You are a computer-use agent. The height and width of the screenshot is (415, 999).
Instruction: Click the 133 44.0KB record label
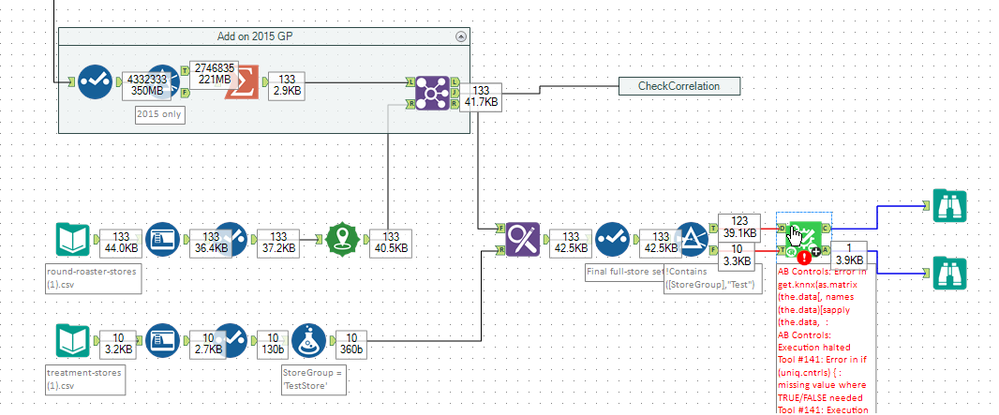click(120, 243)
